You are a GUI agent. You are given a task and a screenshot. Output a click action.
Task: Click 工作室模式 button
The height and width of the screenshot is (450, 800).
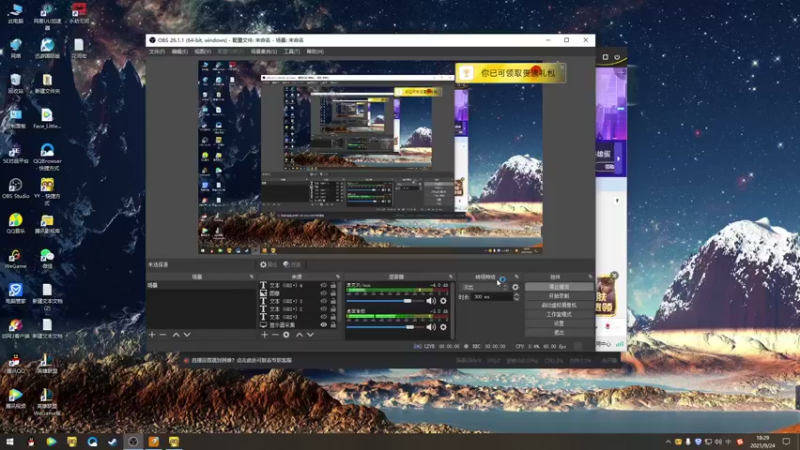tap(559, 314)
